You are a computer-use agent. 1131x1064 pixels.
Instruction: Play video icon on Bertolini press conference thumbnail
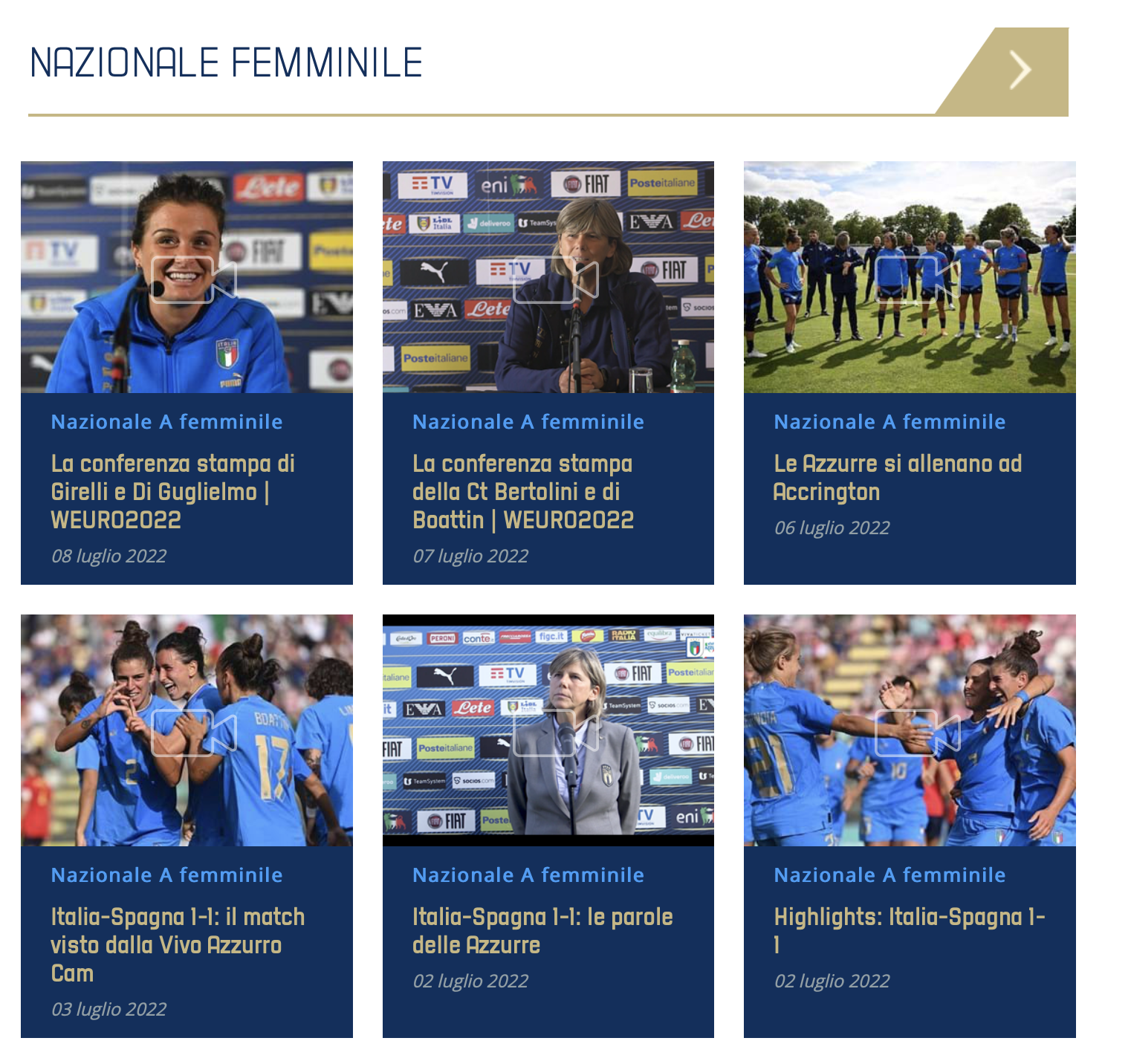click(x=555, y=279)
